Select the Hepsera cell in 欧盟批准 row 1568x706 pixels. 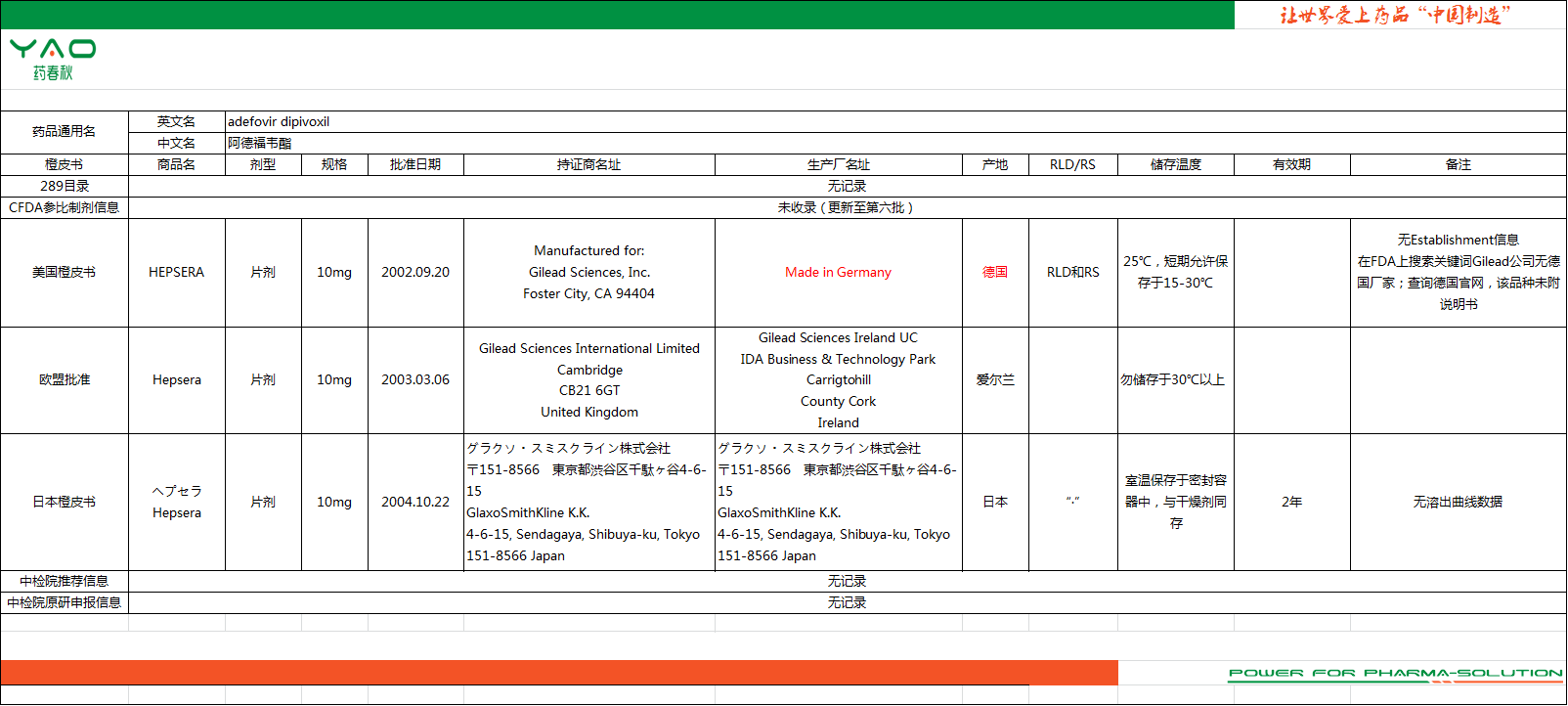coord(177,380)
